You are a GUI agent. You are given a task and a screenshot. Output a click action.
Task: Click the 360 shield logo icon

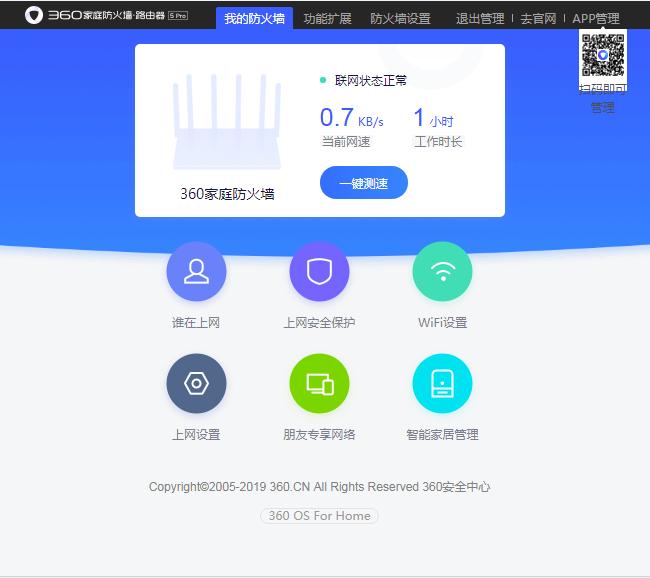point(34,15)
